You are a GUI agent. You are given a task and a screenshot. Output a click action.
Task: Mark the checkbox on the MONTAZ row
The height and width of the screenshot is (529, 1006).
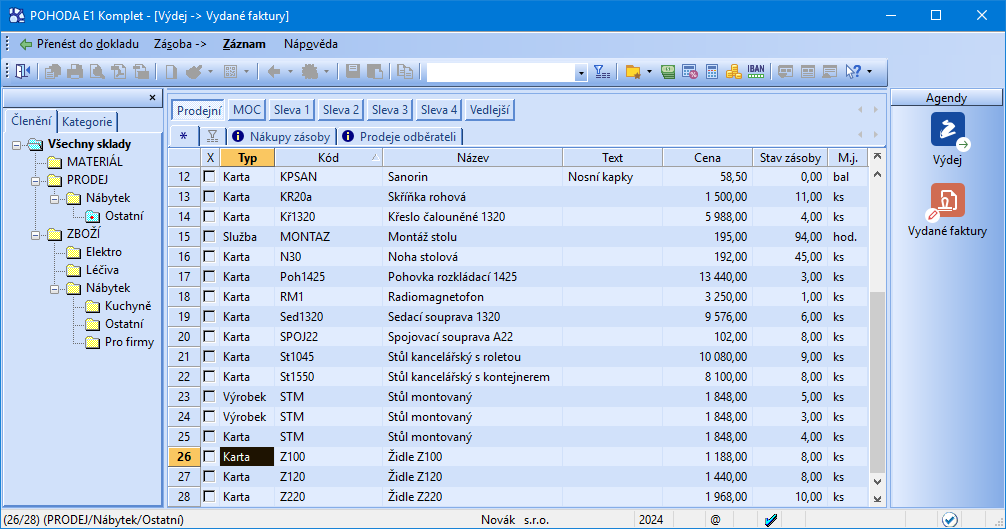209,237
